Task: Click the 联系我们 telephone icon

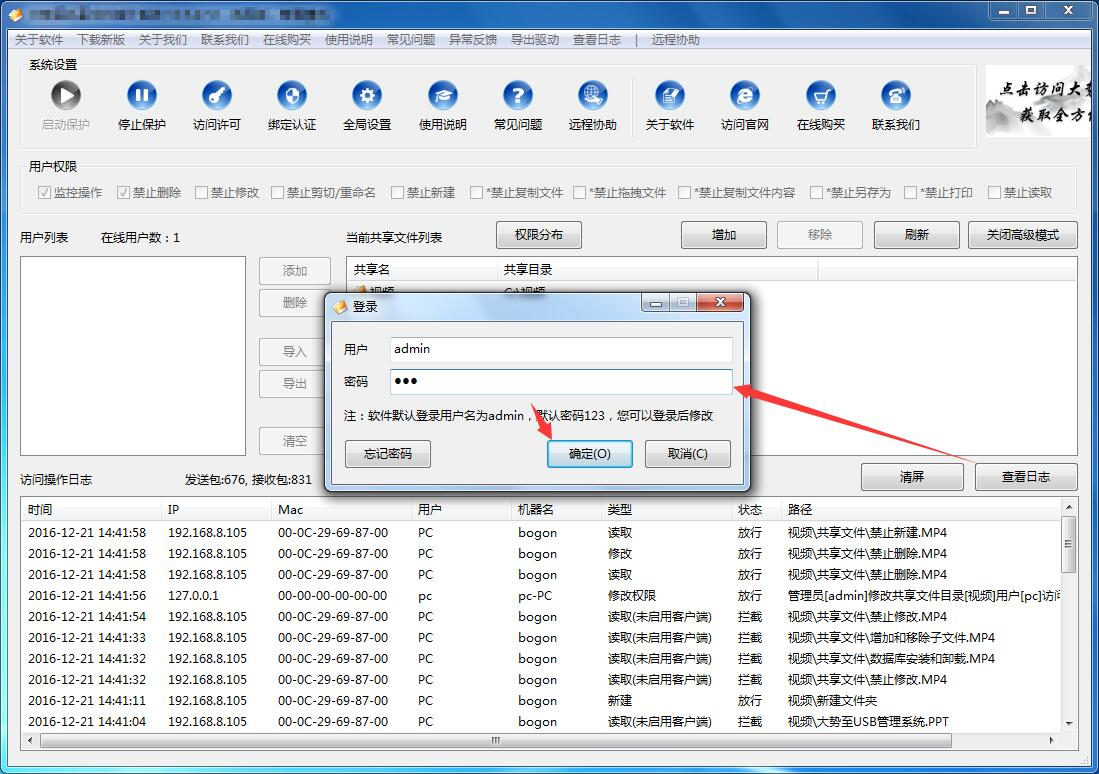Action: (896, 97)
